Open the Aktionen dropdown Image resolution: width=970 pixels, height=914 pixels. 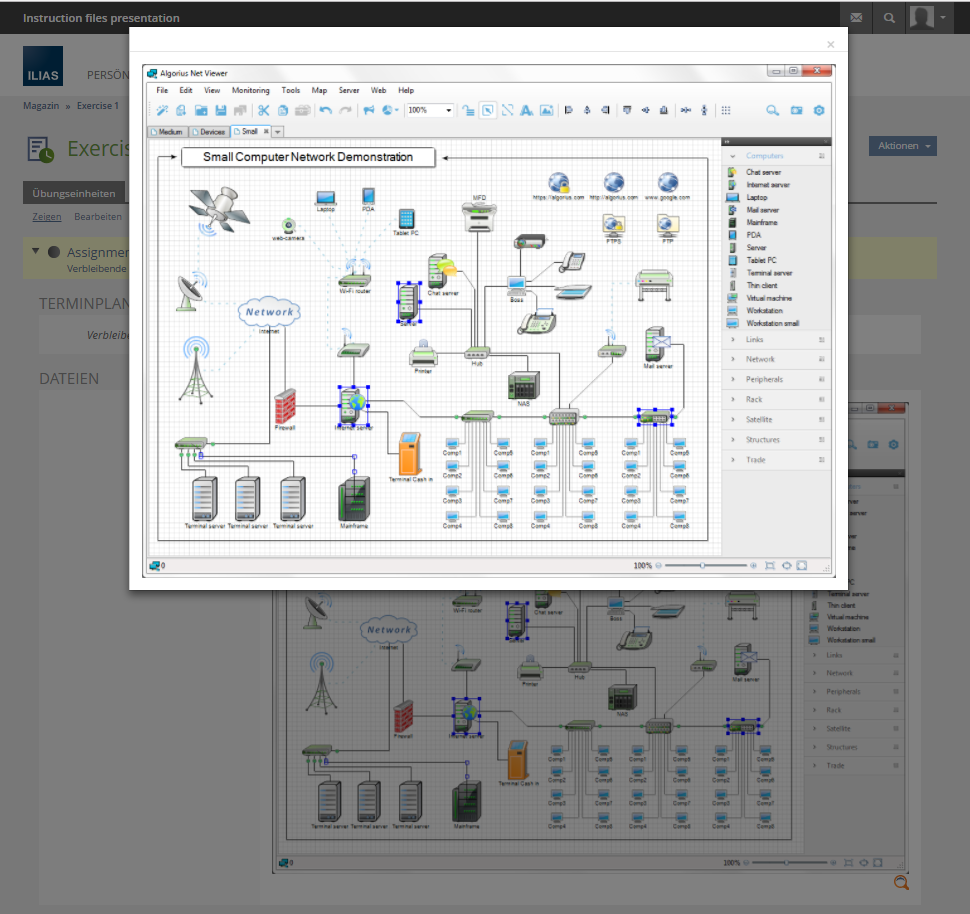coord(903,146)
